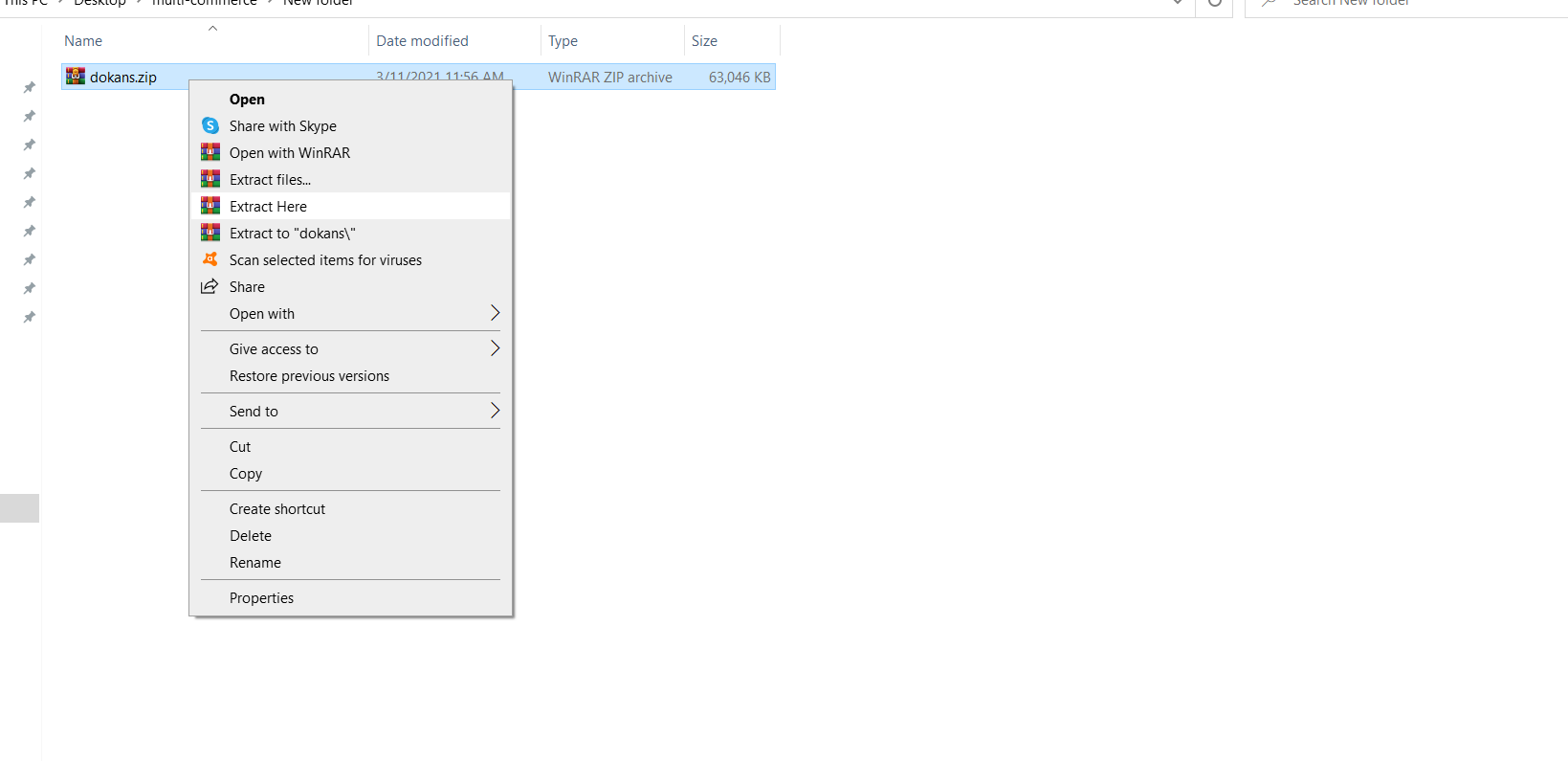Click the Share arrow icon

coord(210,287)
